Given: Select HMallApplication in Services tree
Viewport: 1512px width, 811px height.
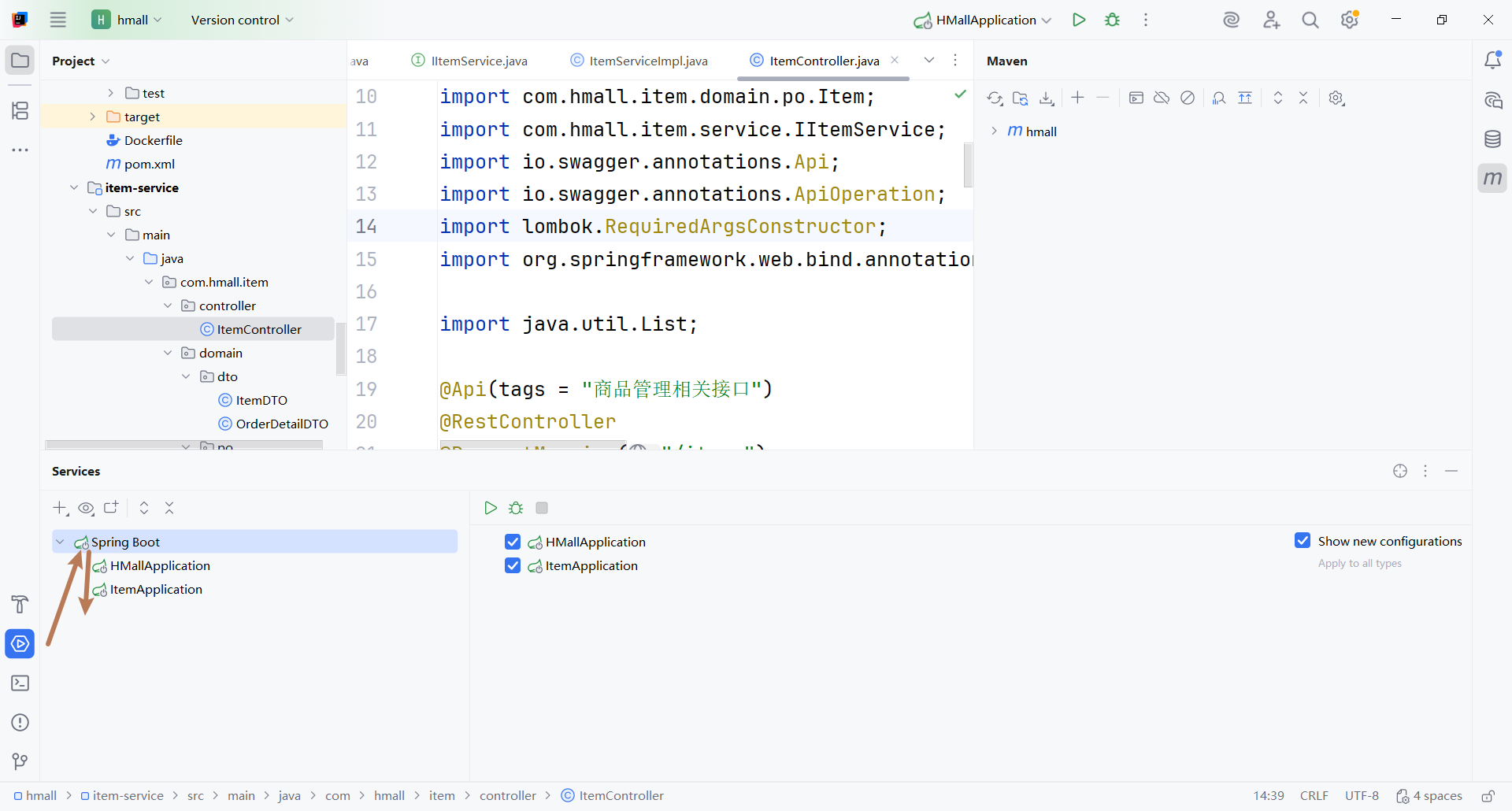Looking at the screenshot, I should [160, 565].
